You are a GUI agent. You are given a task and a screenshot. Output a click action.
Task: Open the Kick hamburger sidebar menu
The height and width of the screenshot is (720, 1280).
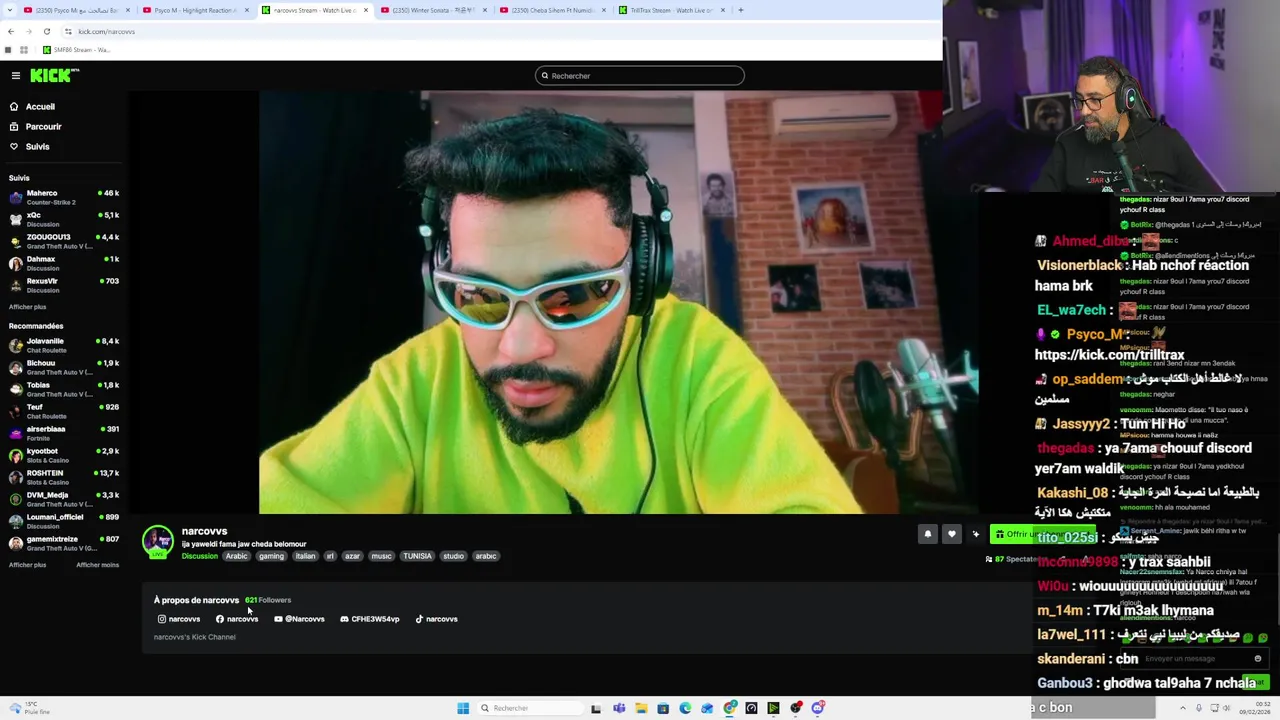(x=16, y=76)
